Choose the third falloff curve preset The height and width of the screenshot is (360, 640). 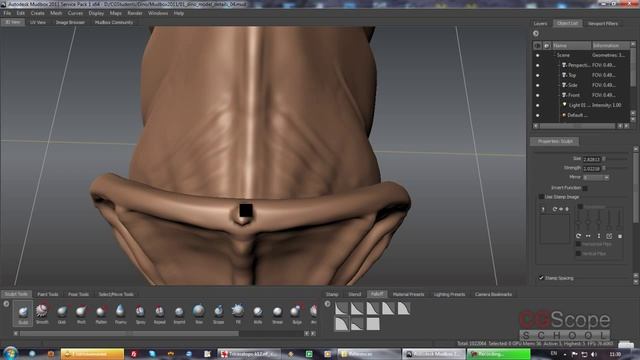coord(373,309)
